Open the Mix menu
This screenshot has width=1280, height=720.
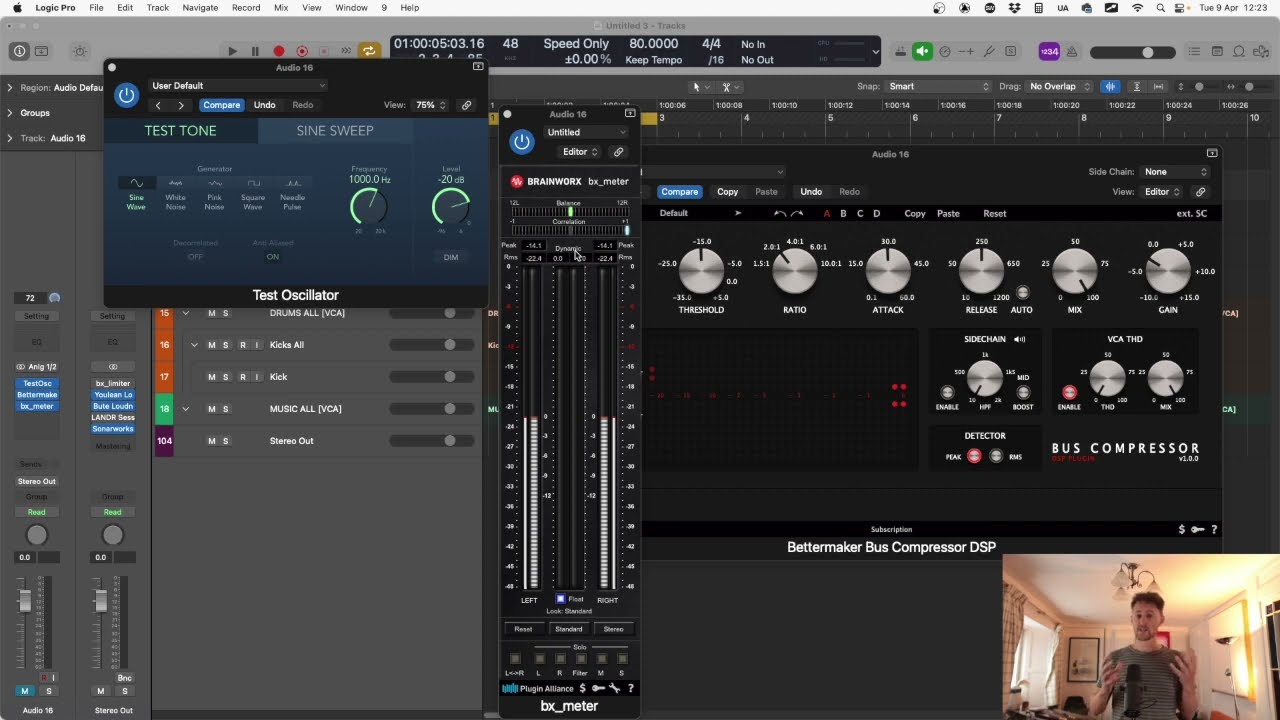[281, 8]
